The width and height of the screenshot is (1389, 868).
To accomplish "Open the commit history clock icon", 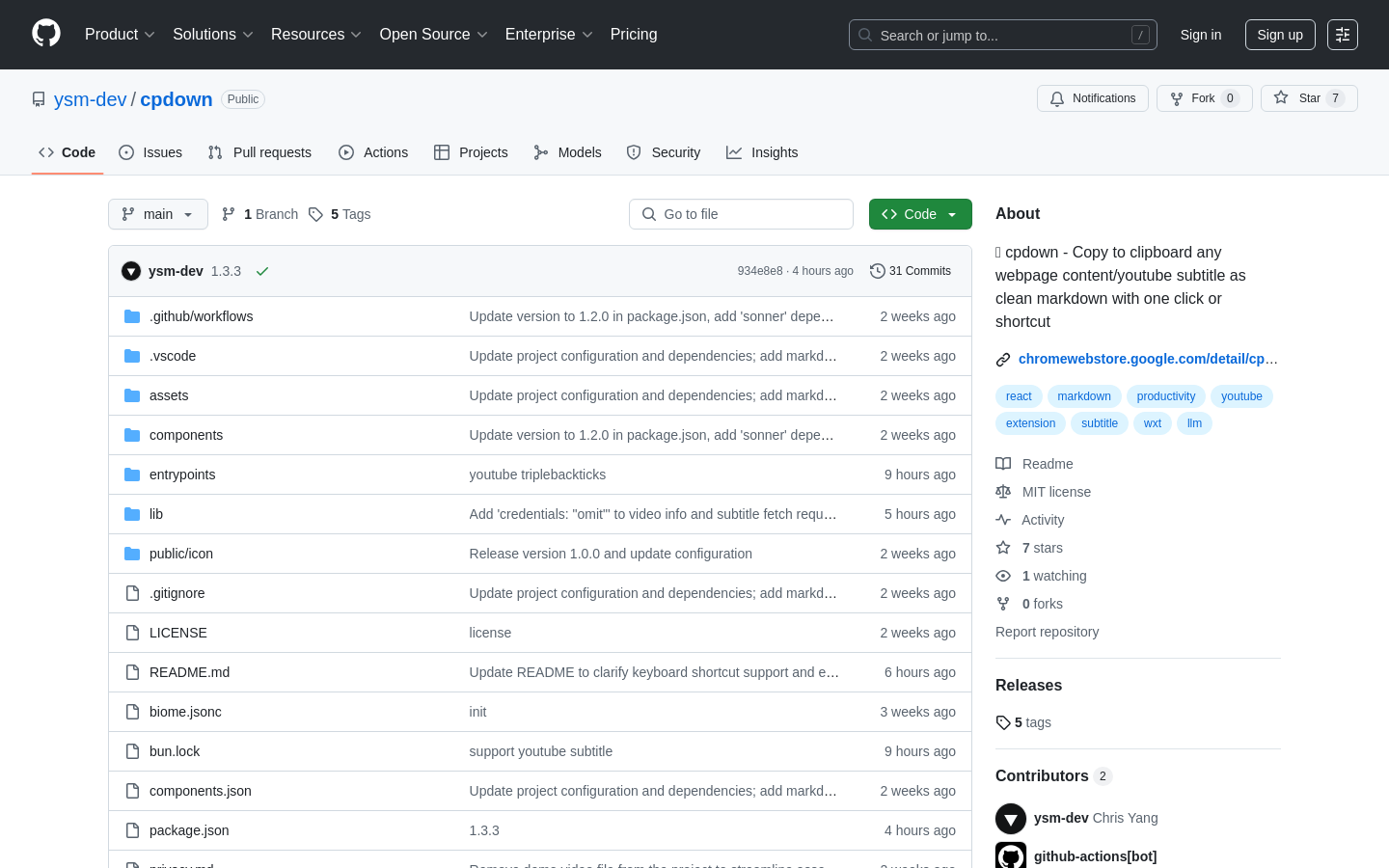I will [878, 271].
